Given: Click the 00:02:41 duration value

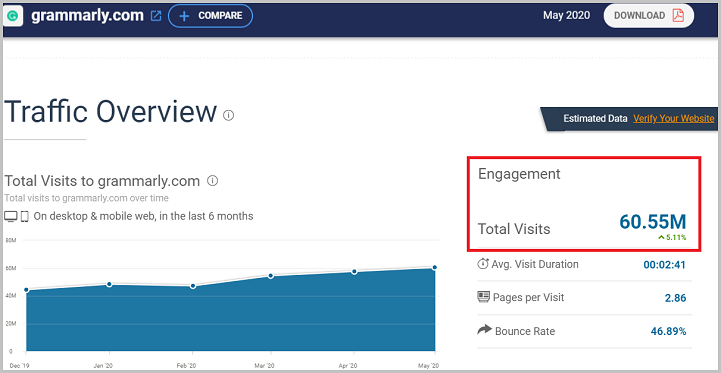Looking at the screenshot, I should [x=664, y=265].
